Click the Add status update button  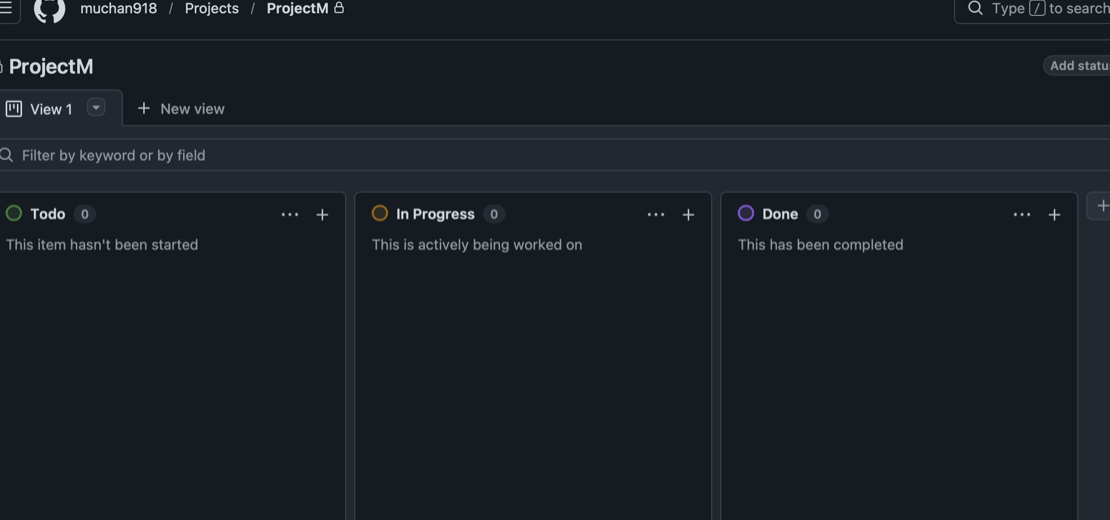point(1077,66)
